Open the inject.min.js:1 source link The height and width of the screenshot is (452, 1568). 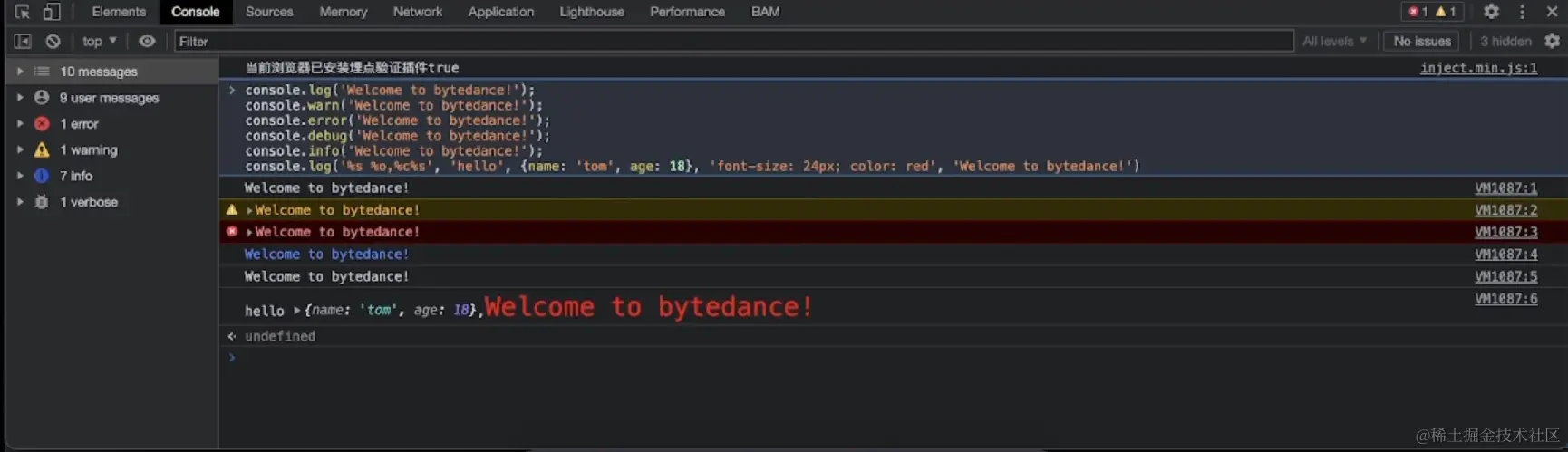[x=1478, y=68]
